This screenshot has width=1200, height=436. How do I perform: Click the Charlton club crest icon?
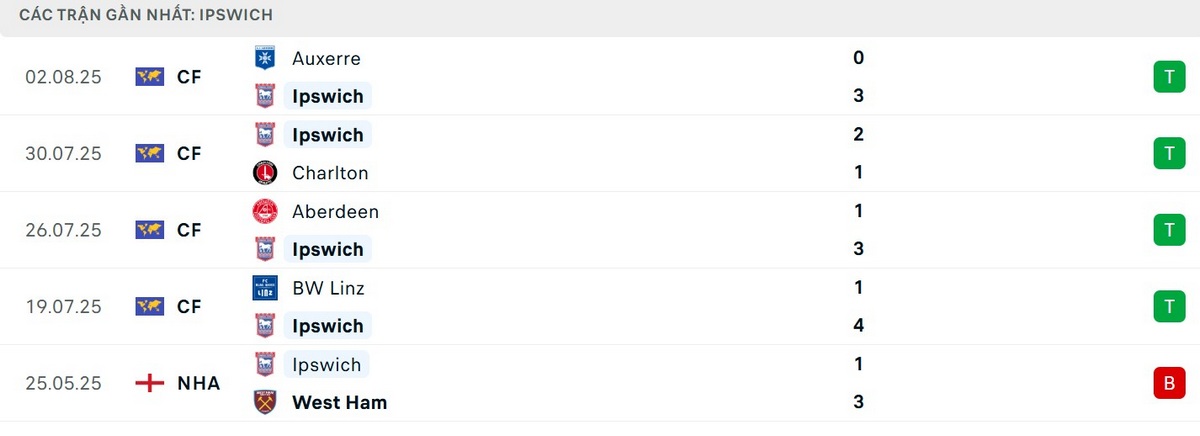(x=265, y=172)
